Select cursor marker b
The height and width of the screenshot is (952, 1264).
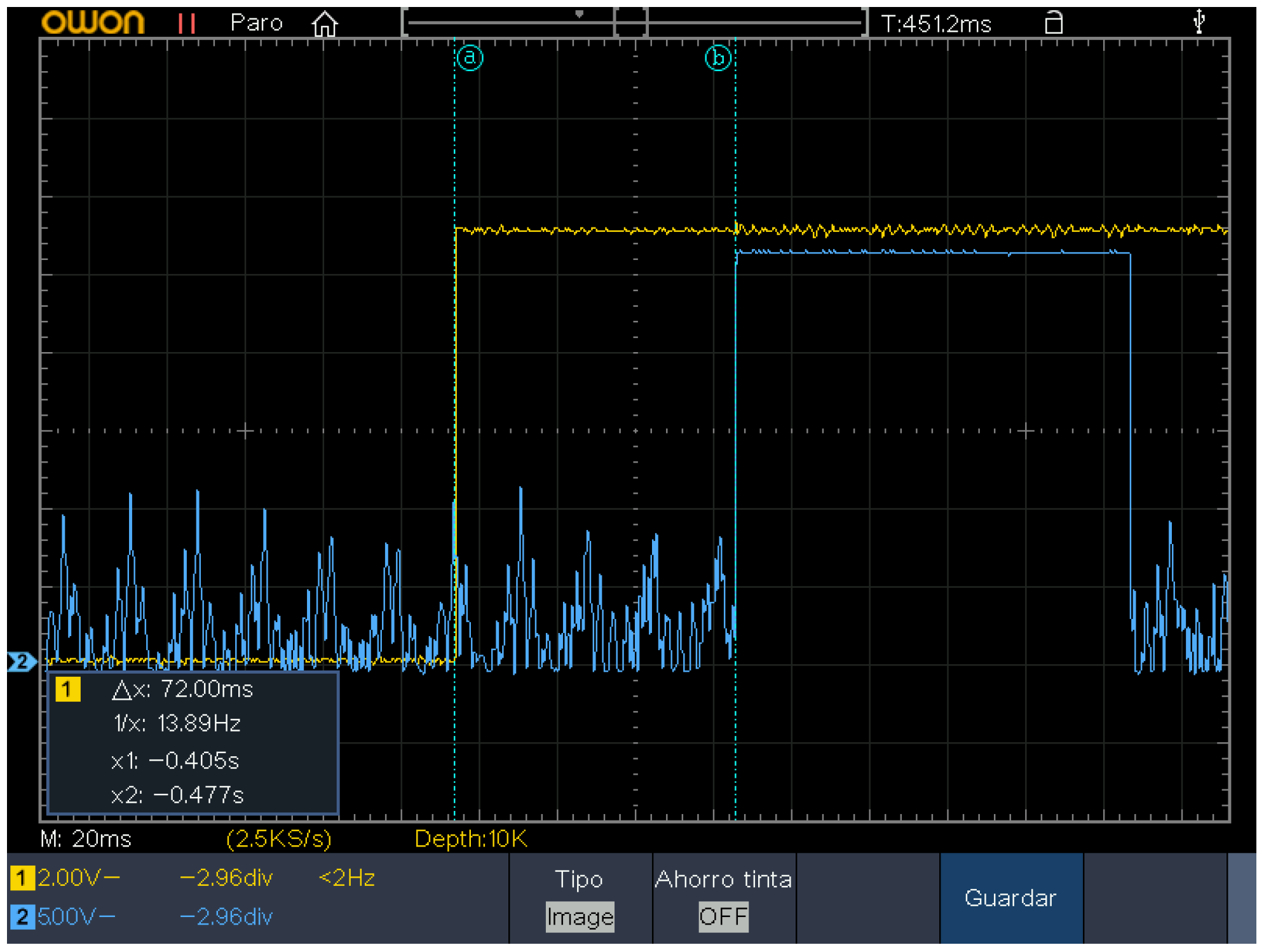pos(718,58)
